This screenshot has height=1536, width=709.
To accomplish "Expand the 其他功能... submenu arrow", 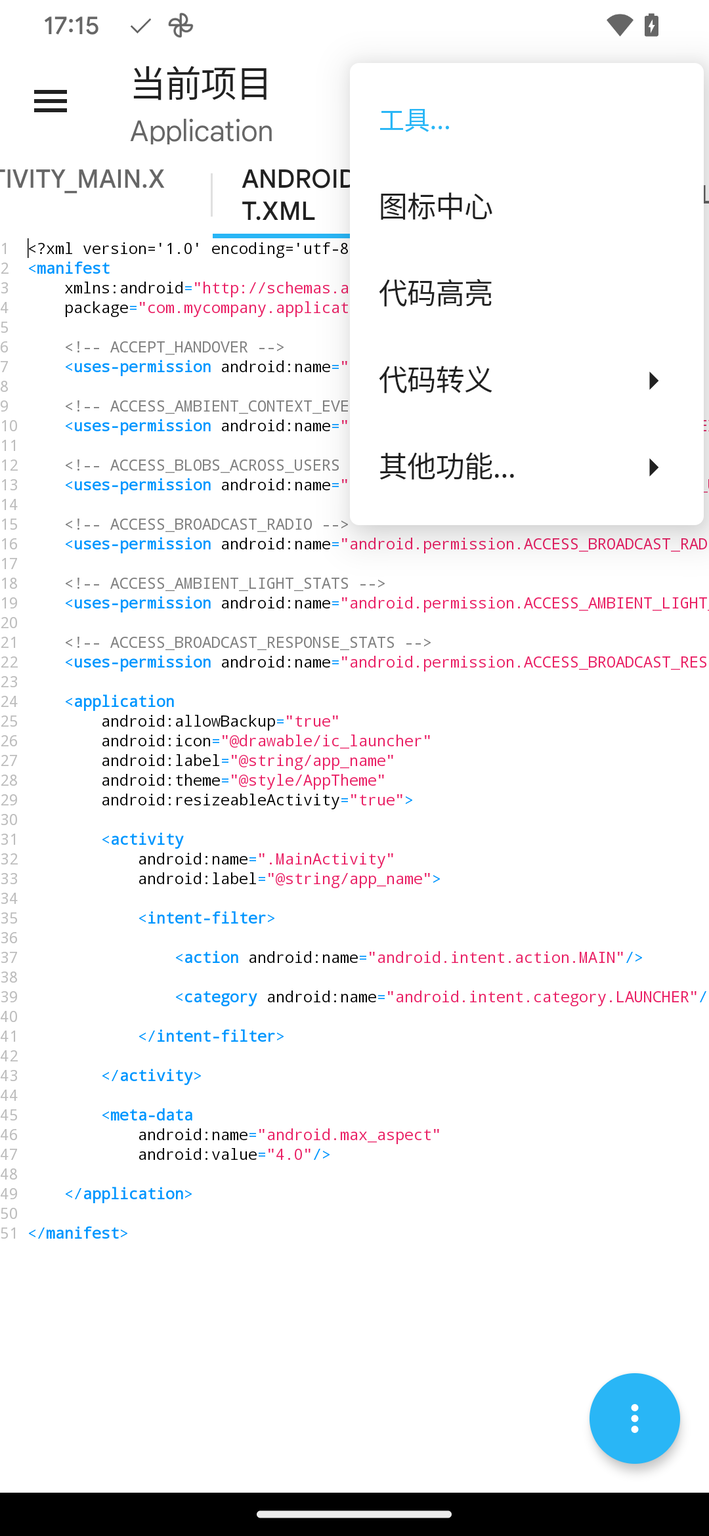I will click(653, 467).
